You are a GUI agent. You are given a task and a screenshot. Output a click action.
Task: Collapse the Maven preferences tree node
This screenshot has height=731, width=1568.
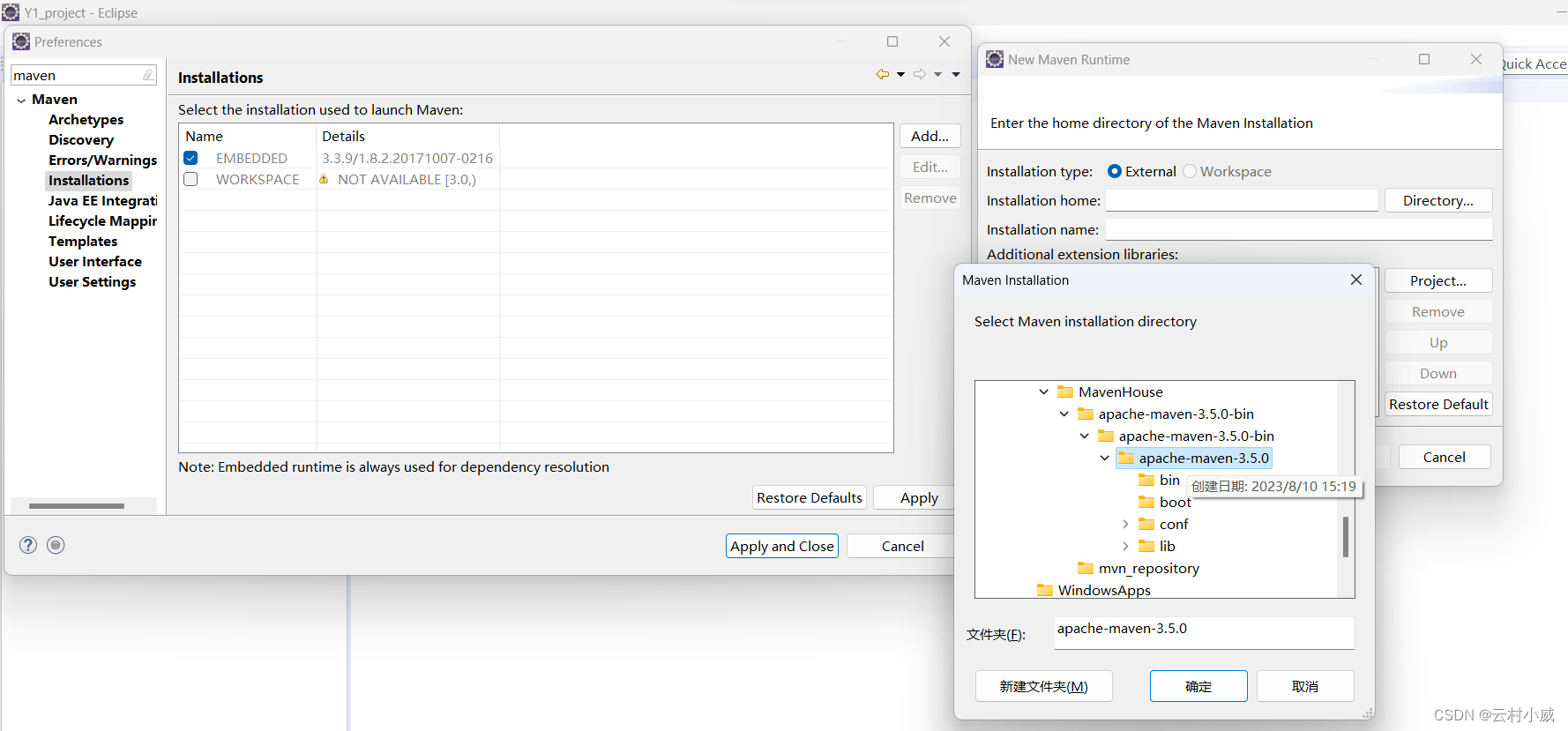click(21, 101)
